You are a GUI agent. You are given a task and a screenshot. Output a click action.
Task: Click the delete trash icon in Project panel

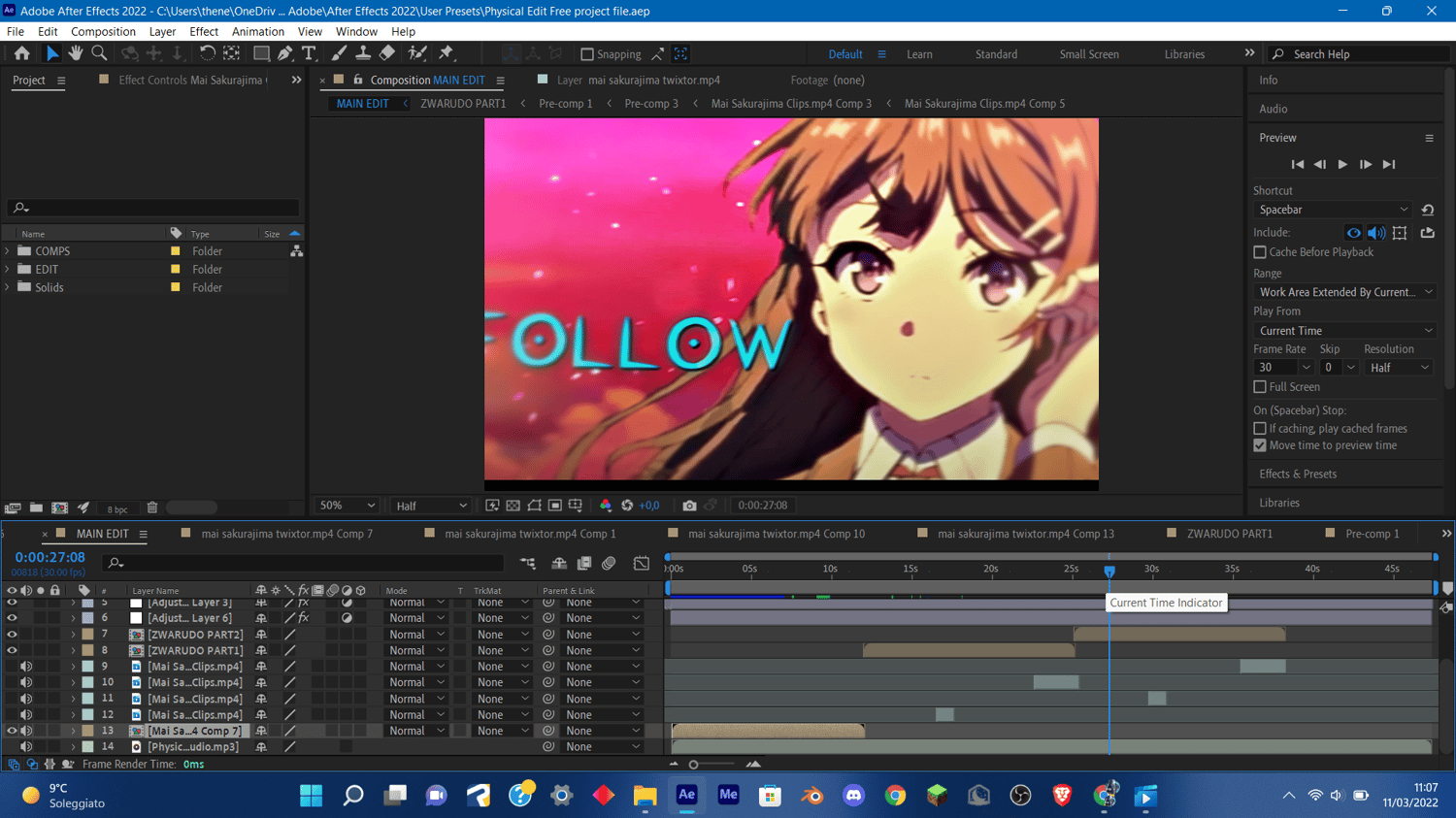(x=152, y=507)
